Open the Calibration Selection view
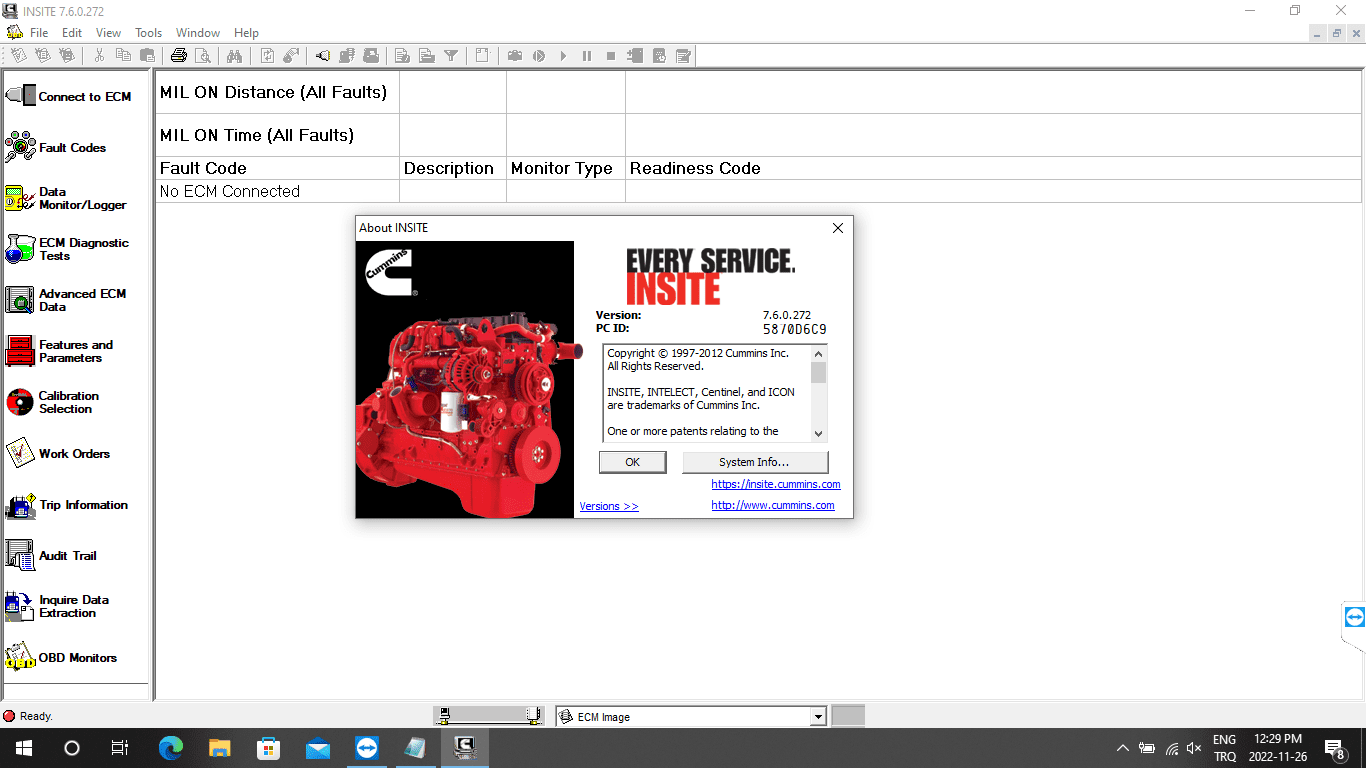The width and height of the screenshot is (1366, 768). (21, 402)
